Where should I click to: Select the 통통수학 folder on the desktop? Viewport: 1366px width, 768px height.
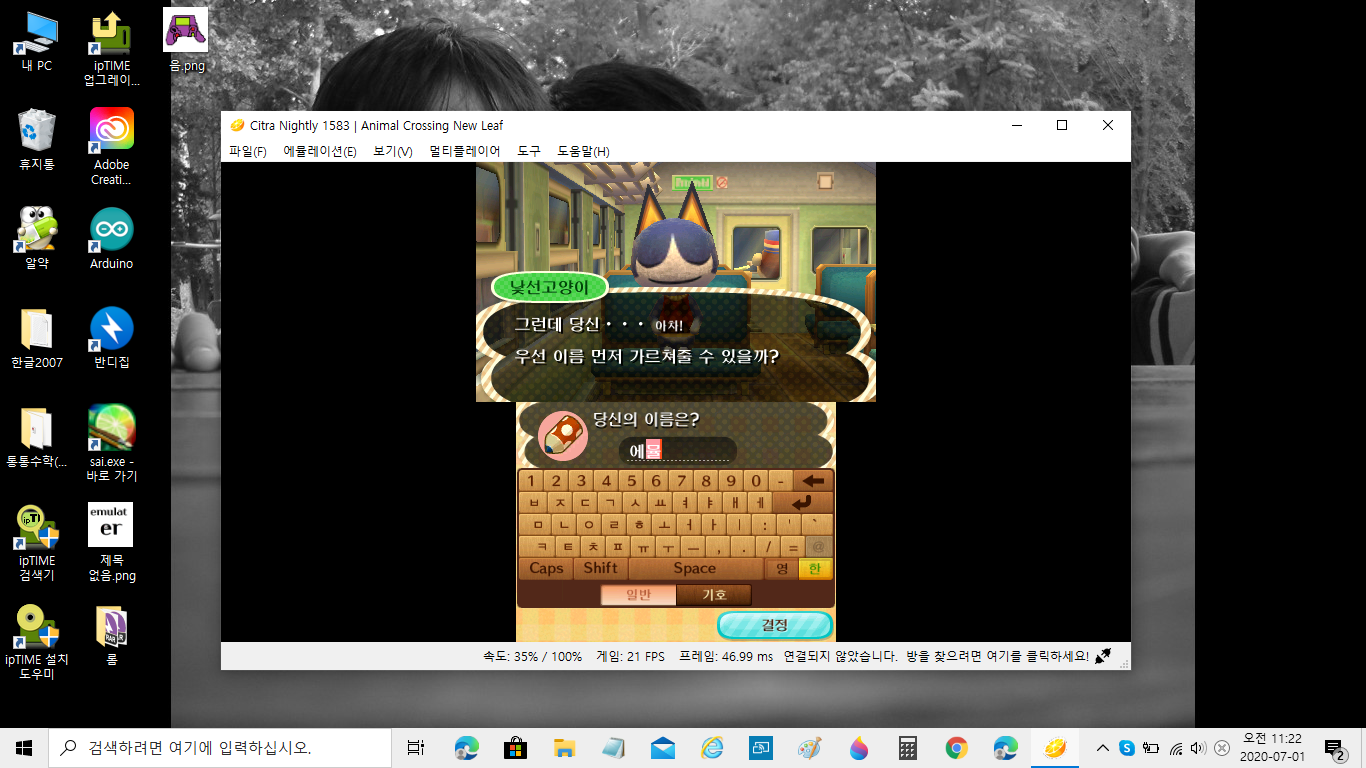click(37, 437)
